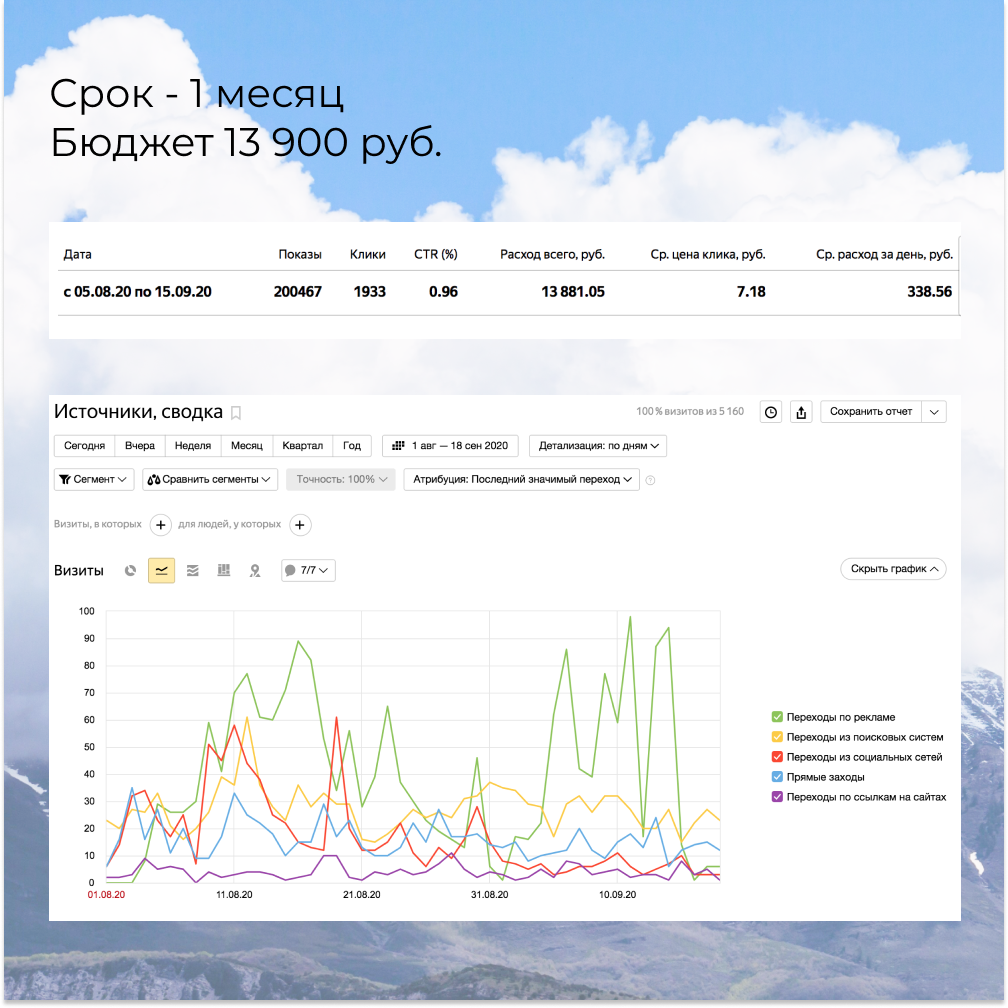Select the Вчера period tab

tap(140, 446)
